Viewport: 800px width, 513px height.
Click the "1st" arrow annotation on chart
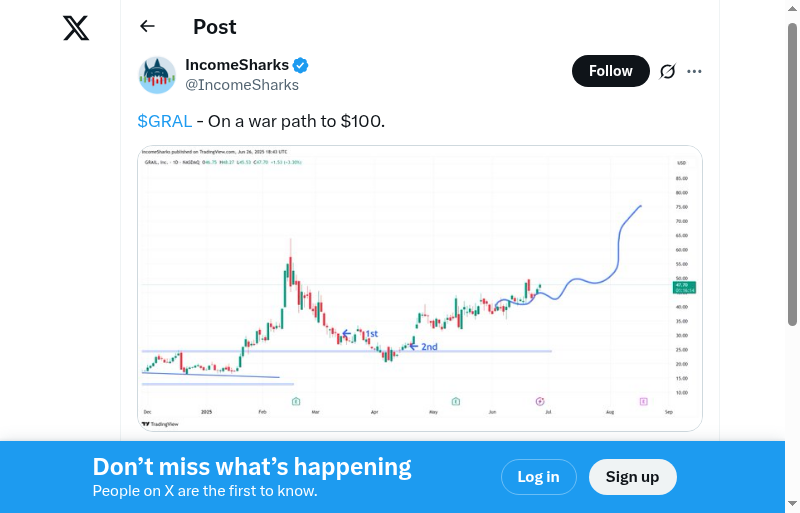click(x=362, y=334)
